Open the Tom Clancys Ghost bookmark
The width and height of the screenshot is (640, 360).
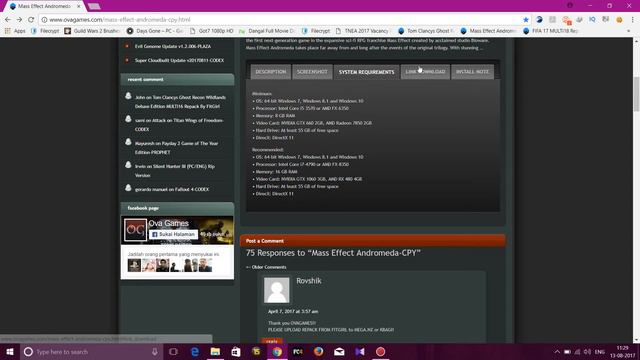tap(426, 31)
